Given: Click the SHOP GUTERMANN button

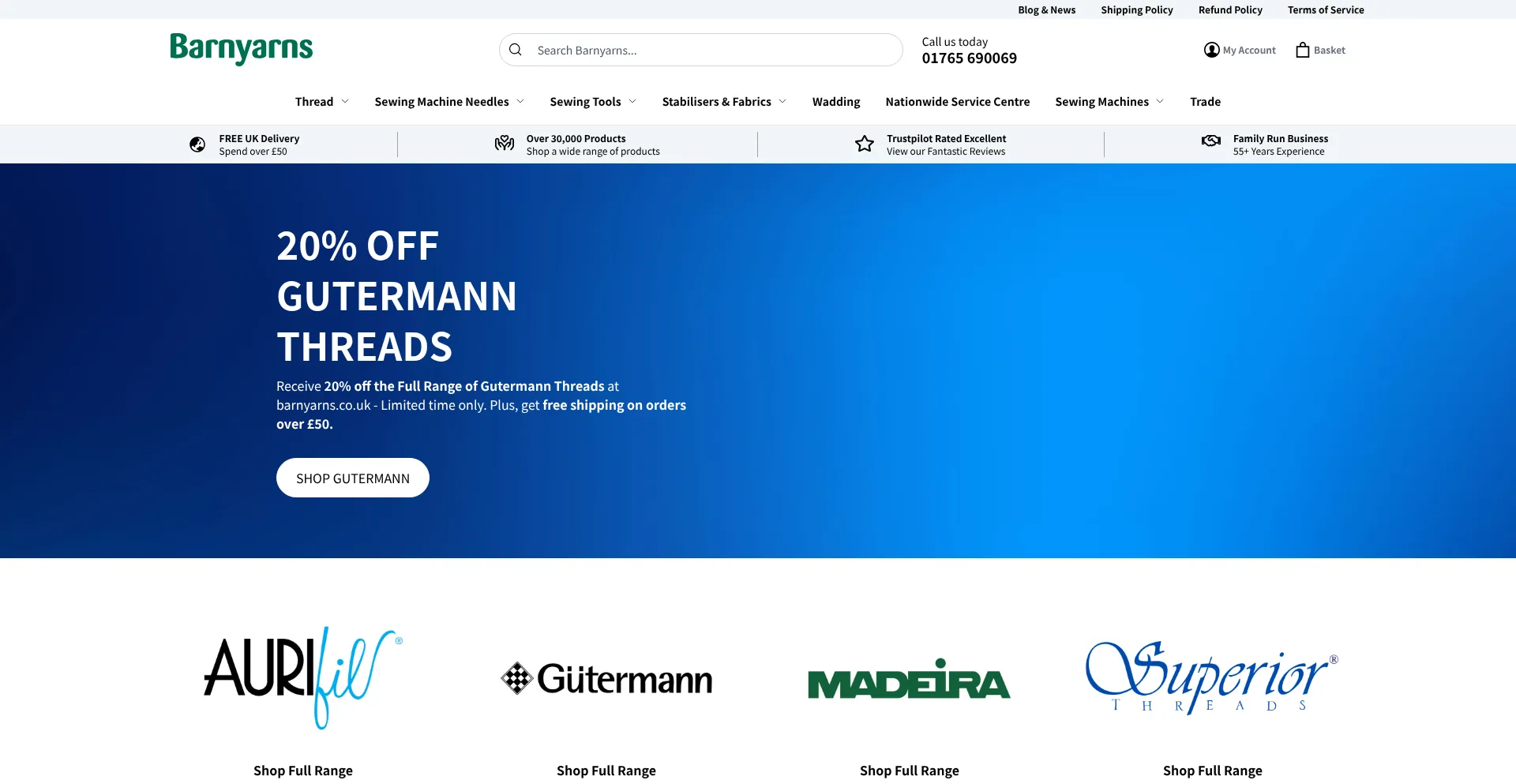Looking at the screenshot, I should tap(353, 478).
